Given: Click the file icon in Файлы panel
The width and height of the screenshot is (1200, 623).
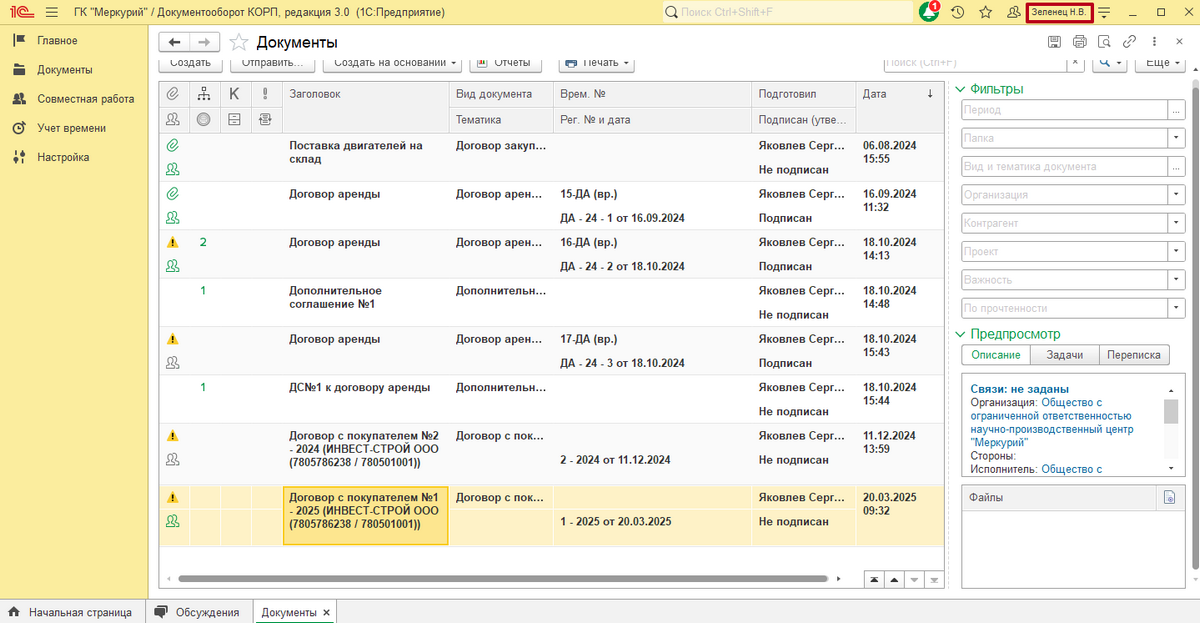Looking at the screenshot, I should click(1168, 497).
